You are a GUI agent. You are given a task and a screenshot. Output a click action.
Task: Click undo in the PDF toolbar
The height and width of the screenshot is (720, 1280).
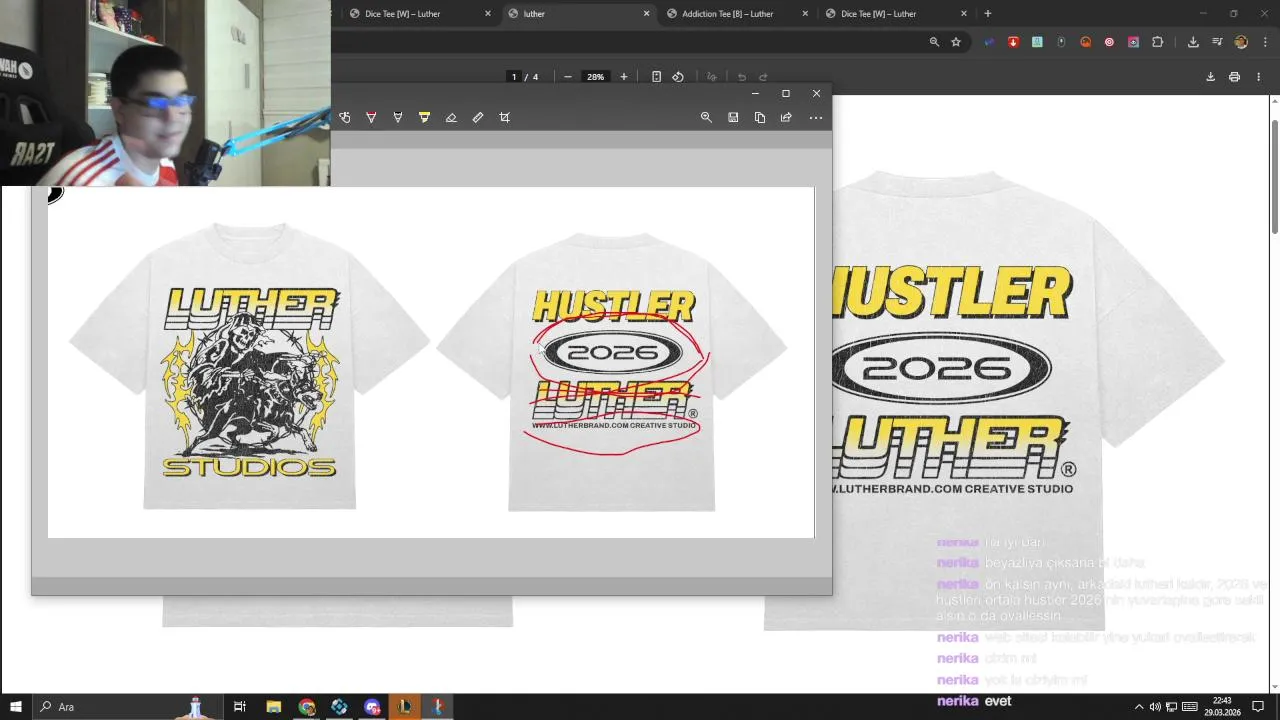(x=742, y=77)
